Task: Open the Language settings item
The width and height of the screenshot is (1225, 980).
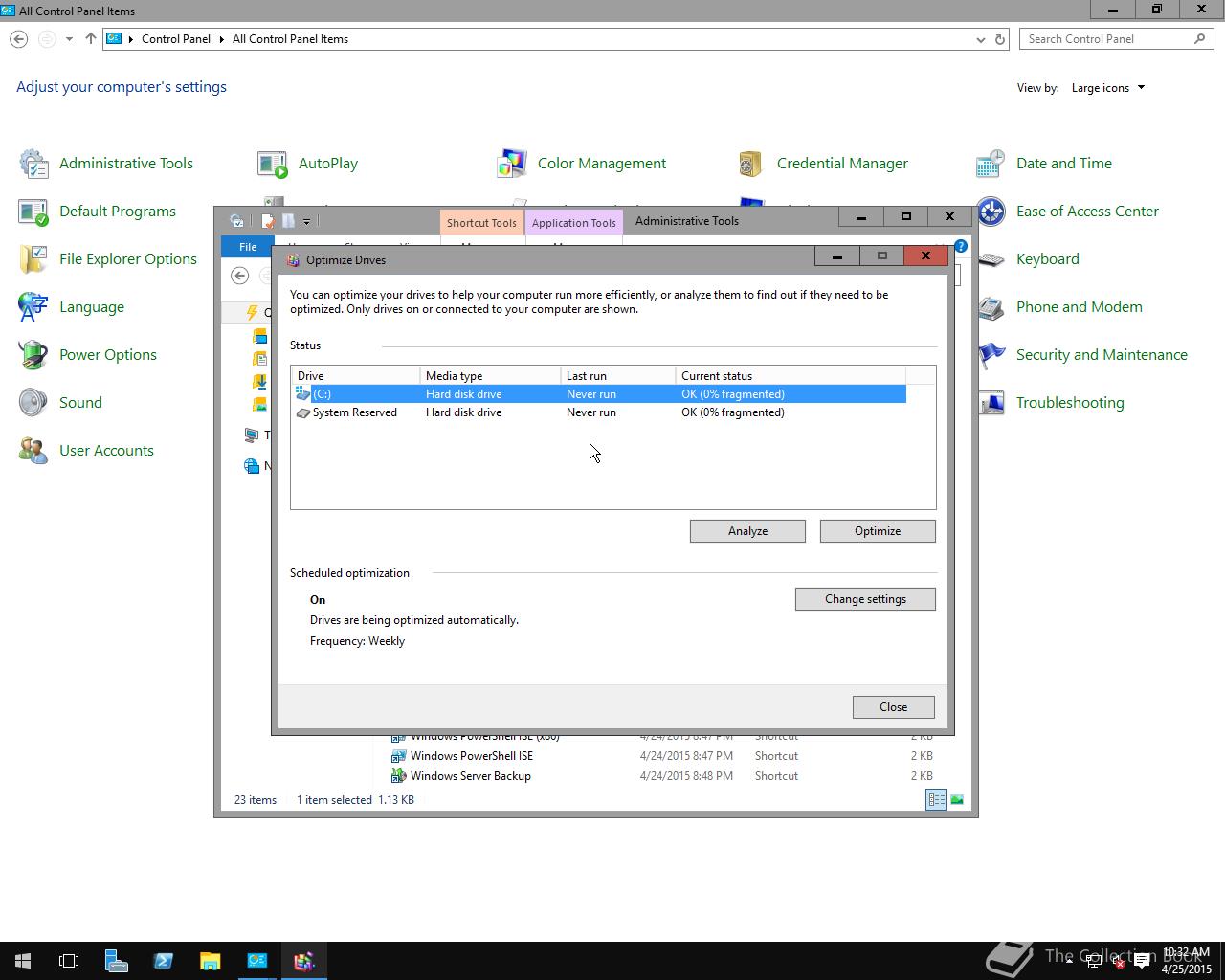Action: pyautogui.click(x=72, y=307)
